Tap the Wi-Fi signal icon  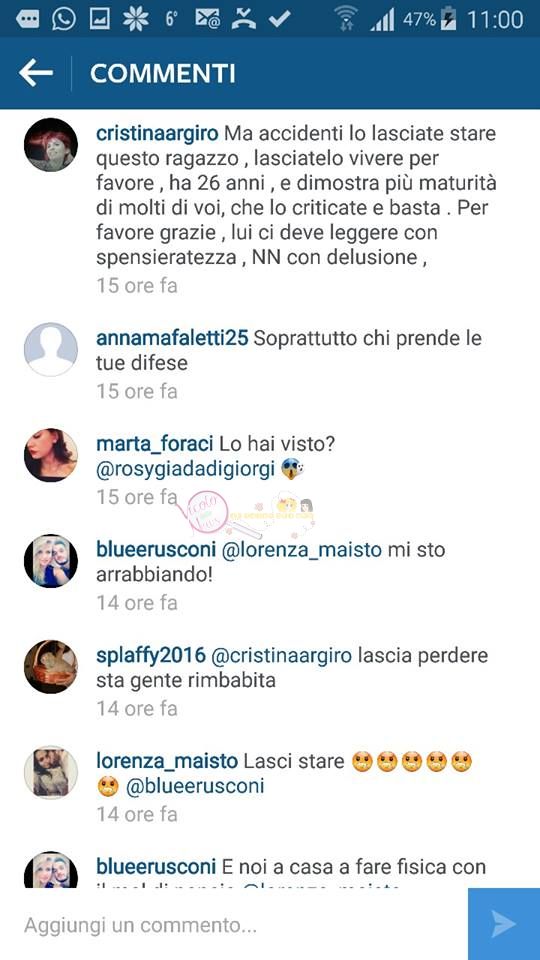346,19
